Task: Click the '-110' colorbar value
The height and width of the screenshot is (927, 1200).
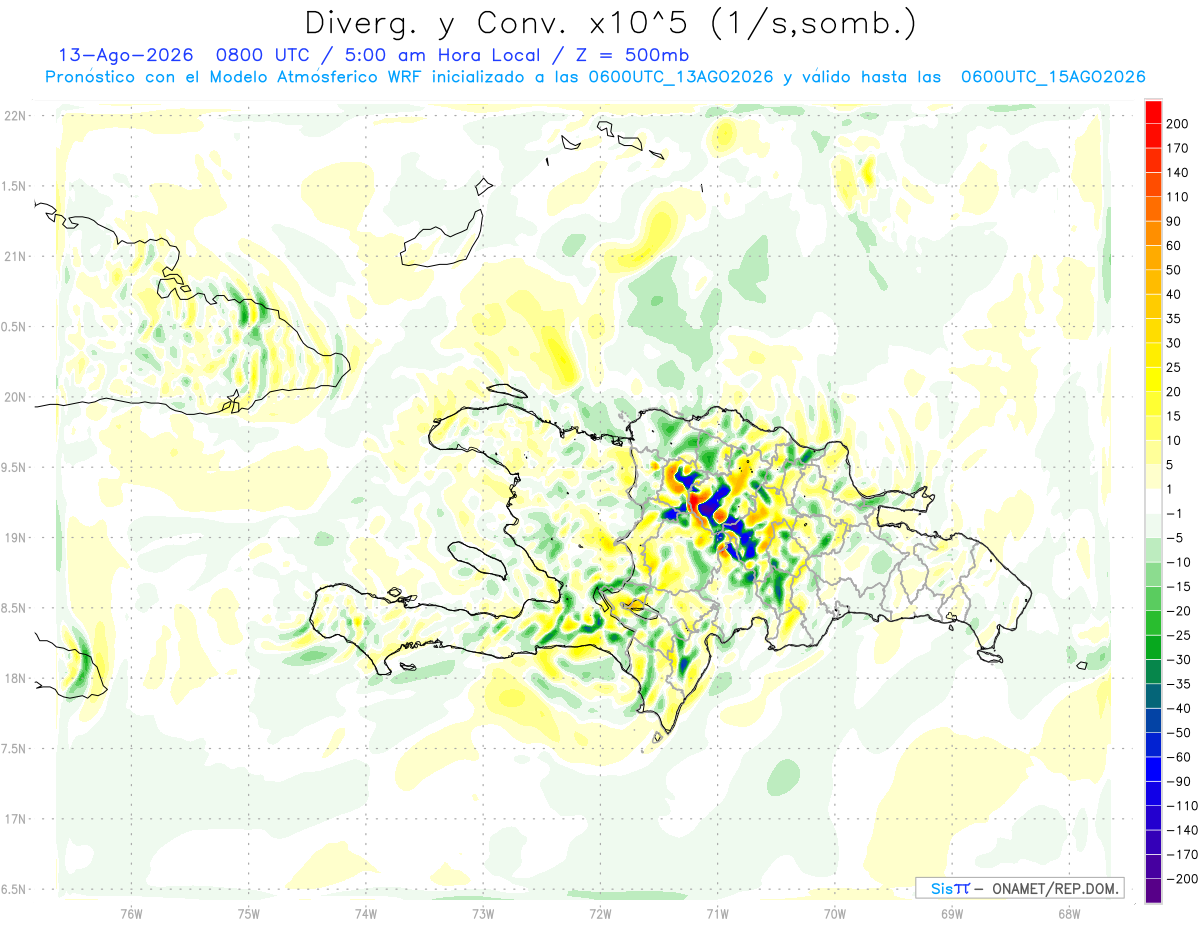Action: (x=1182, y=806)
